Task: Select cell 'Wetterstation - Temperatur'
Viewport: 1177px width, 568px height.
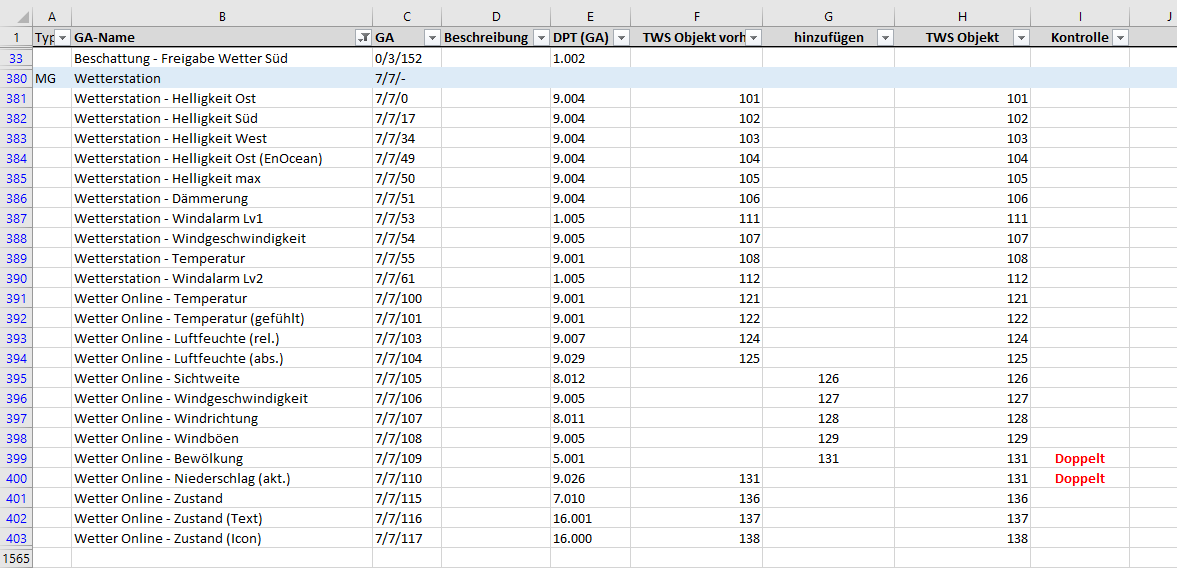Action: click(222, 258)
